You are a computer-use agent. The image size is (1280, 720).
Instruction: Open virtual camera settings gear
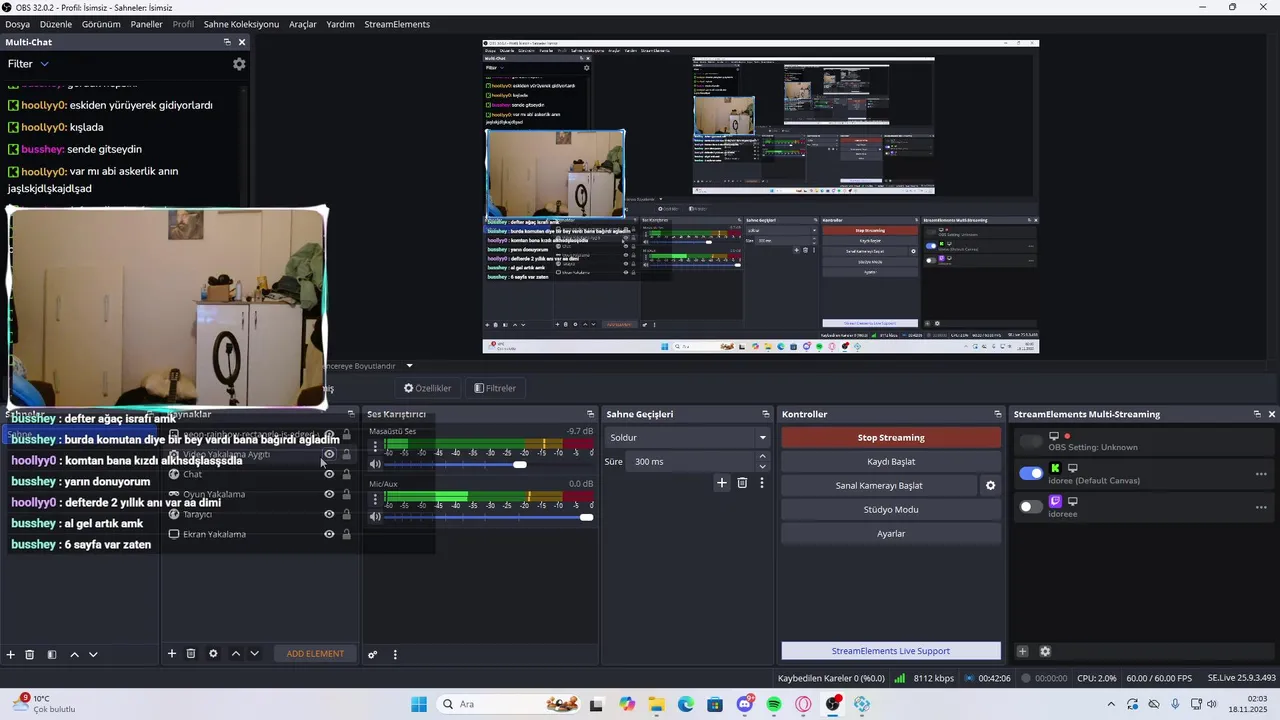[991, 486]
